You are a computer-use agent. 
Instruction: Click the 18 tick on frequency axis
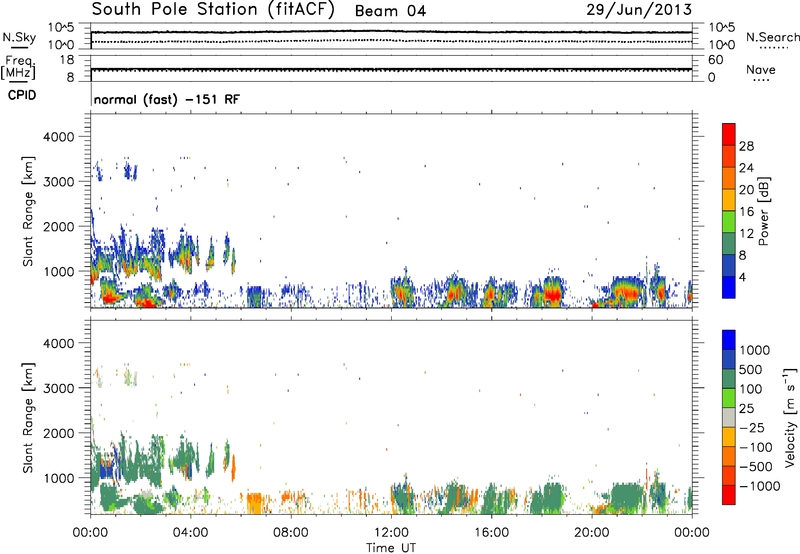[67, 60]
